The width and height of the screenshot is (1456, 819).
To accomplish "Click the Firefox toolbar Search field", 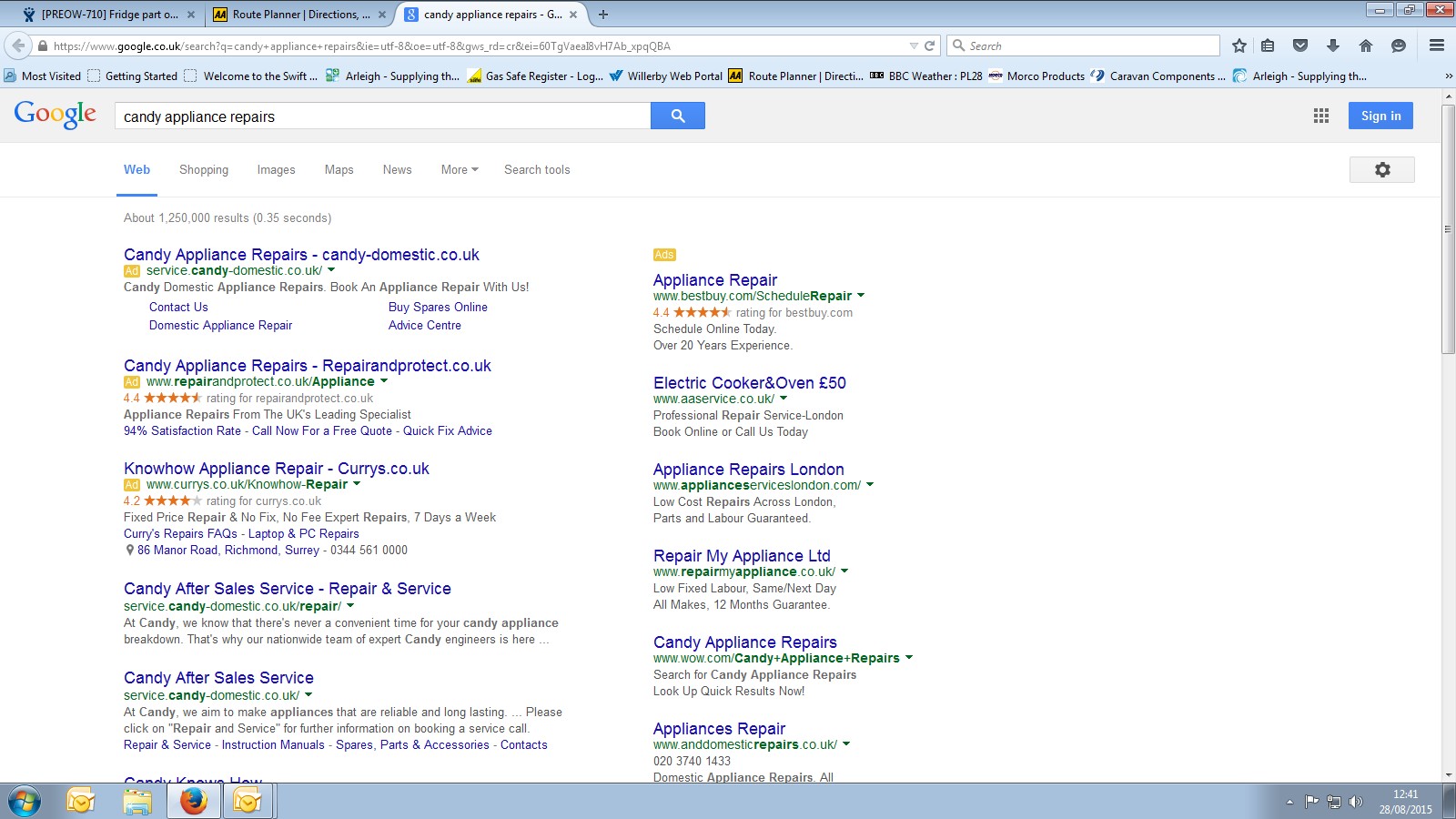I will [x=1083, y=45].
